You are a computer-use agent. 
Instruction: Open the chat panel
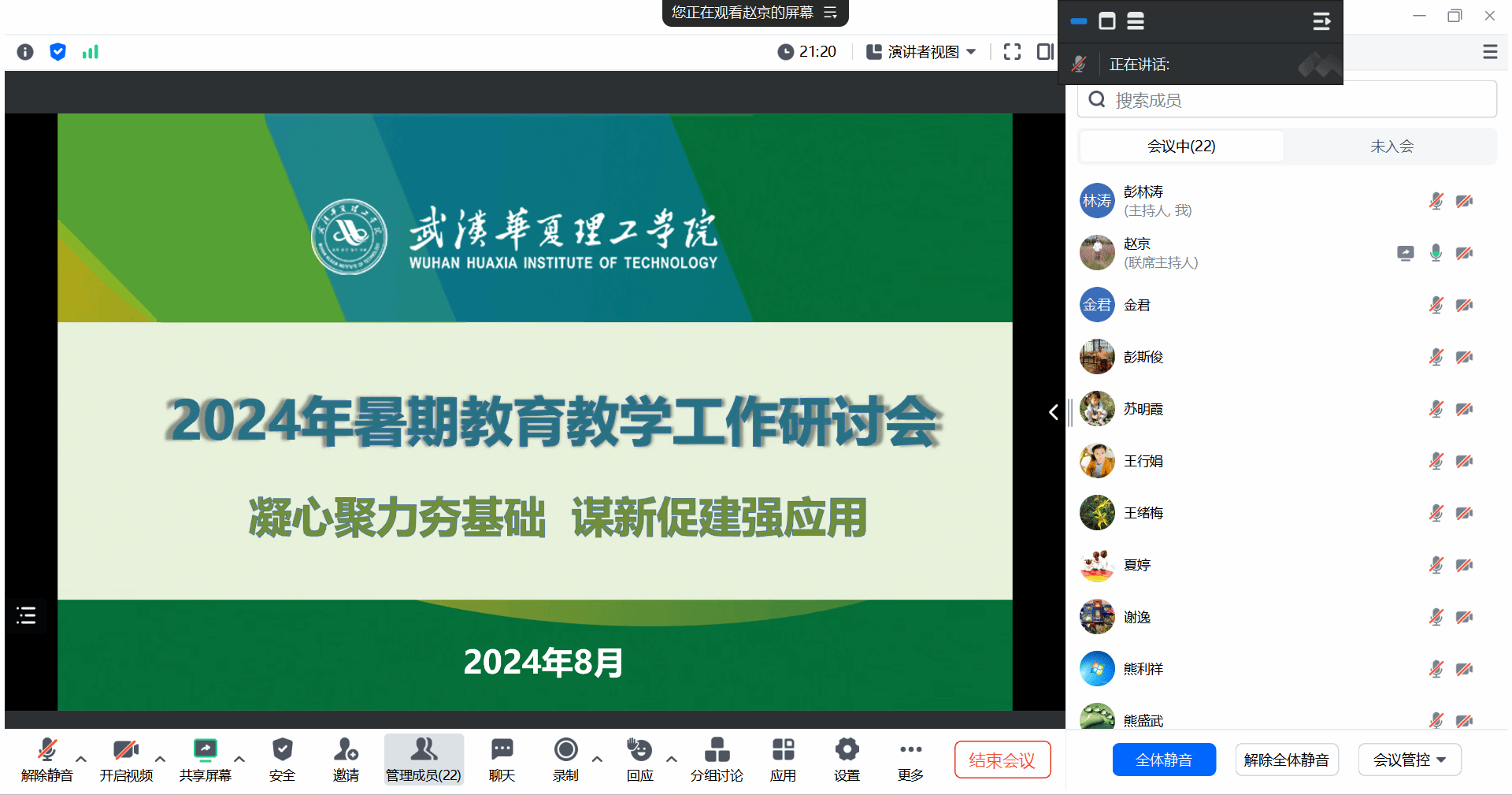point(502,760)
